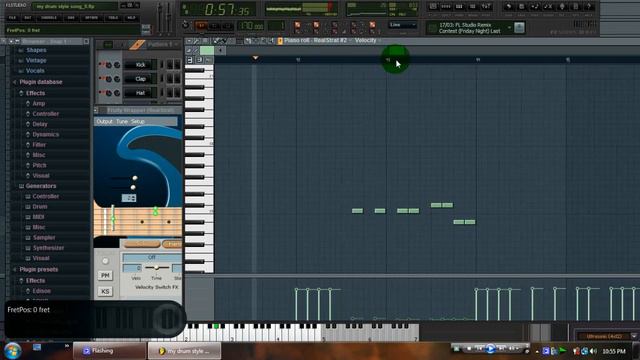This screenshot has width=640, height=360.
Task: Open the CHANNELS menu
Action: 49,18
